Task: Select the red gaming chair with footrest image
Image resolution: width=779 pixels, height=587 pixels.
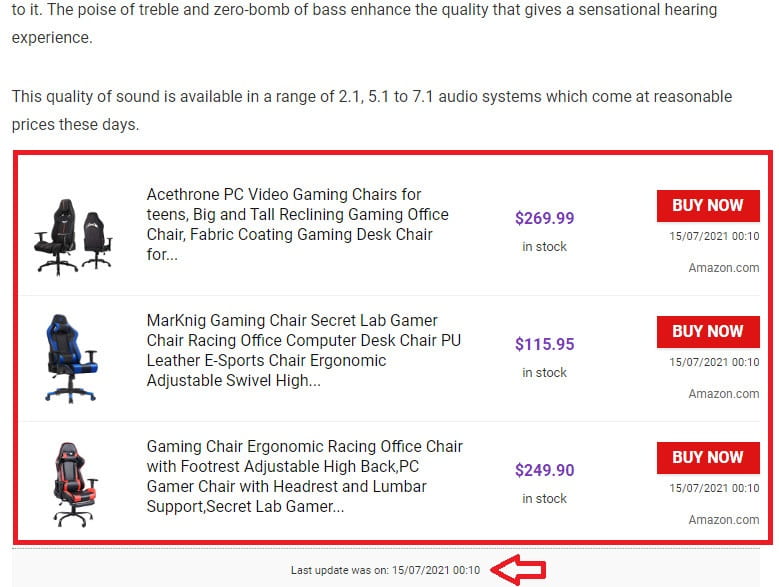Action: click(70, 484)
